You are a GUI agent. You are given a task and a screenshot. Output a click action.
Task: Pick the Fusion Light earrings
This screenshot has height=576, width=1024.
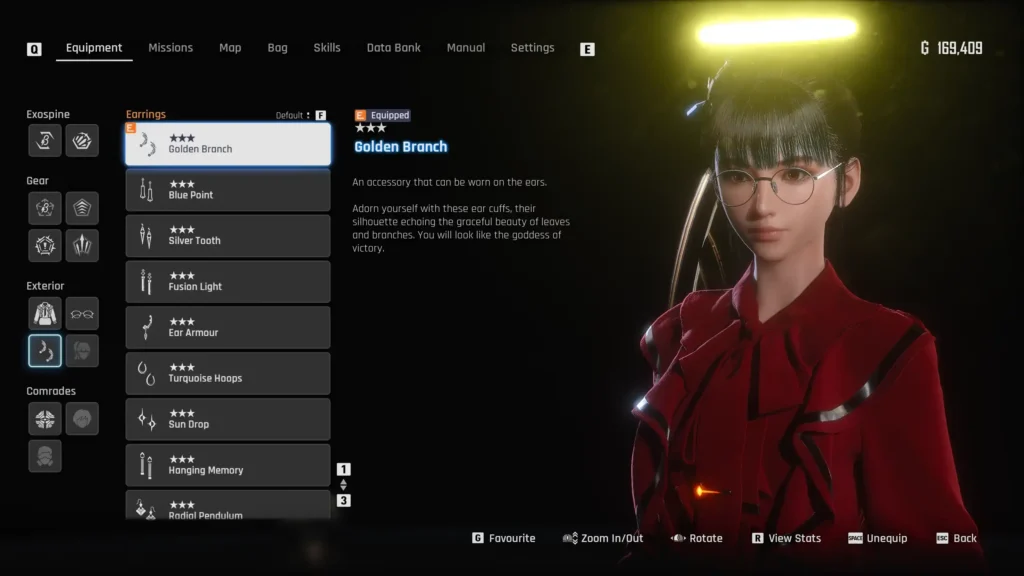(x=228, y=282)
